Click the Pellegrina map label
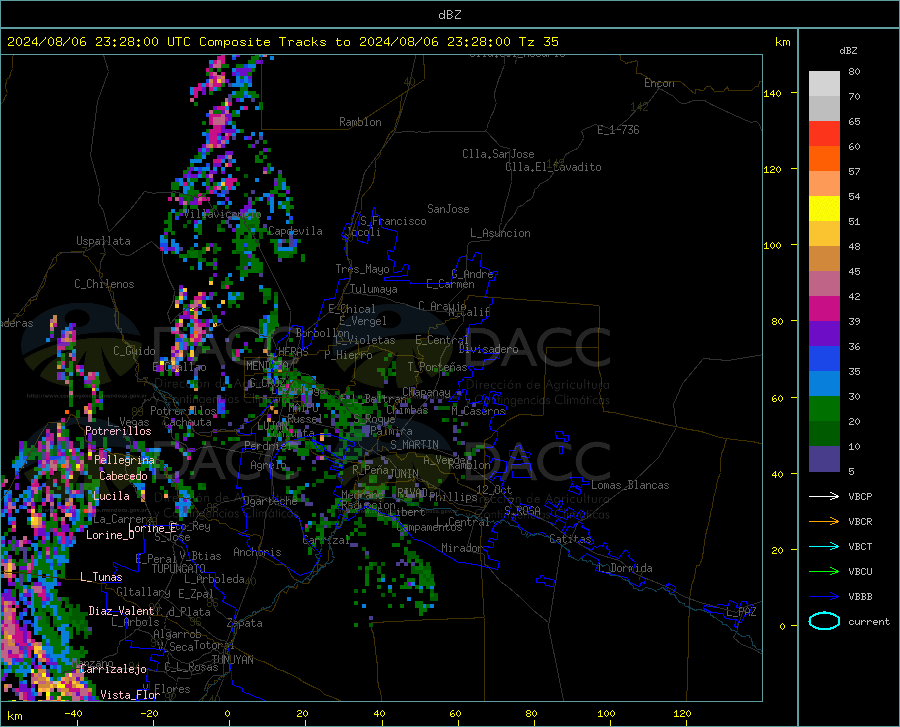This screenshot has width=900, height=727. (x=125, y=460)
